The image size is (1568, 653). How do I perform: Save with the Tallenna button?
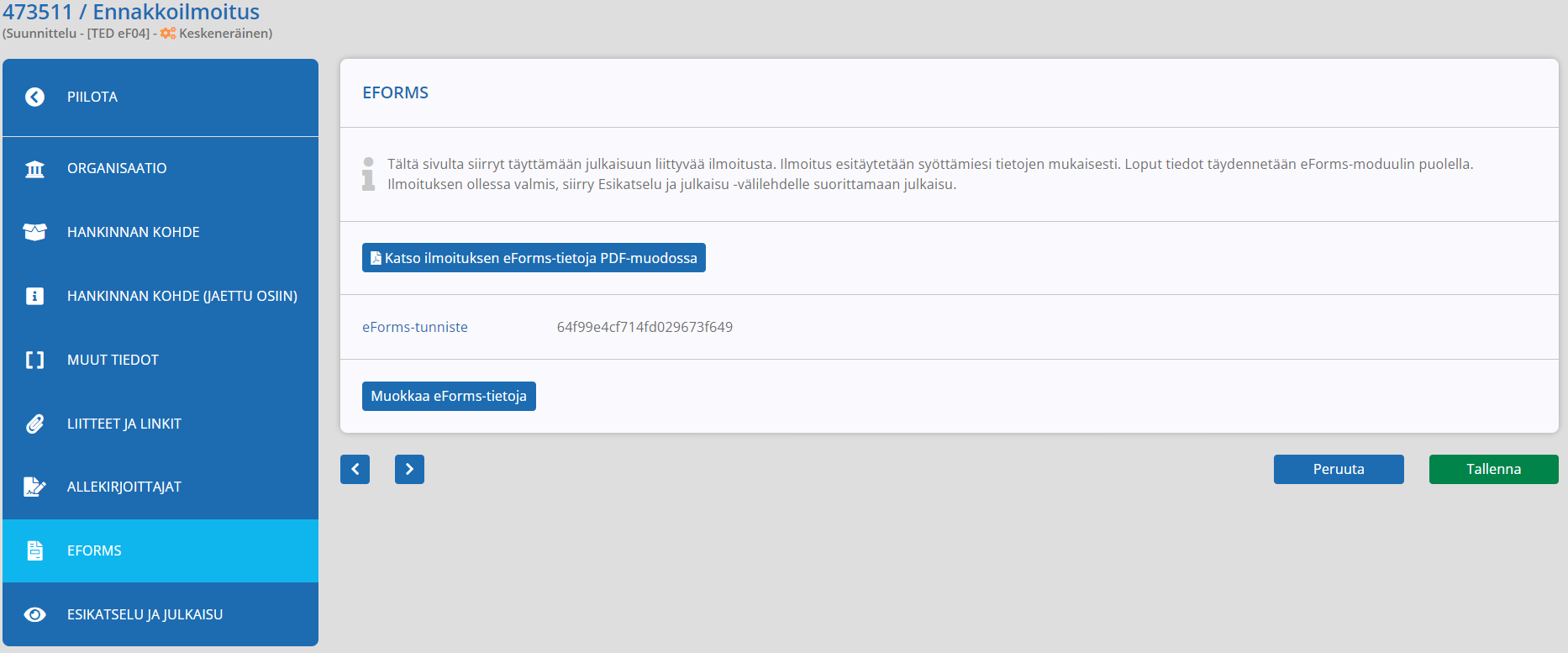coord(1493,469)
